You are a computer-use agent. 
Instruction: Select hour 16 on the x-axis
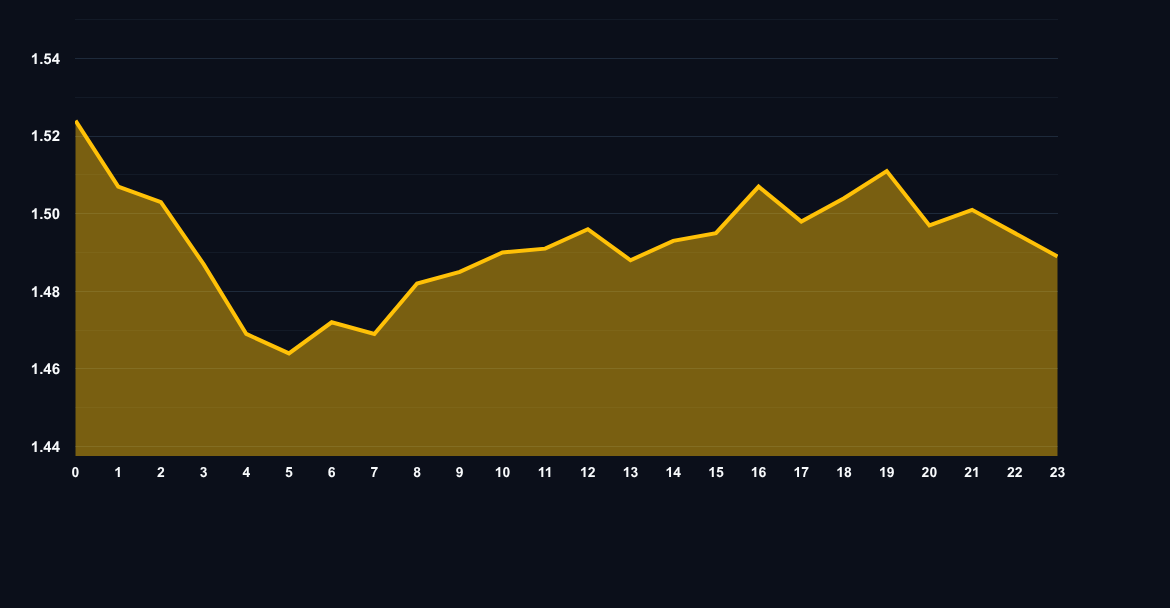[x=759, y=473]
